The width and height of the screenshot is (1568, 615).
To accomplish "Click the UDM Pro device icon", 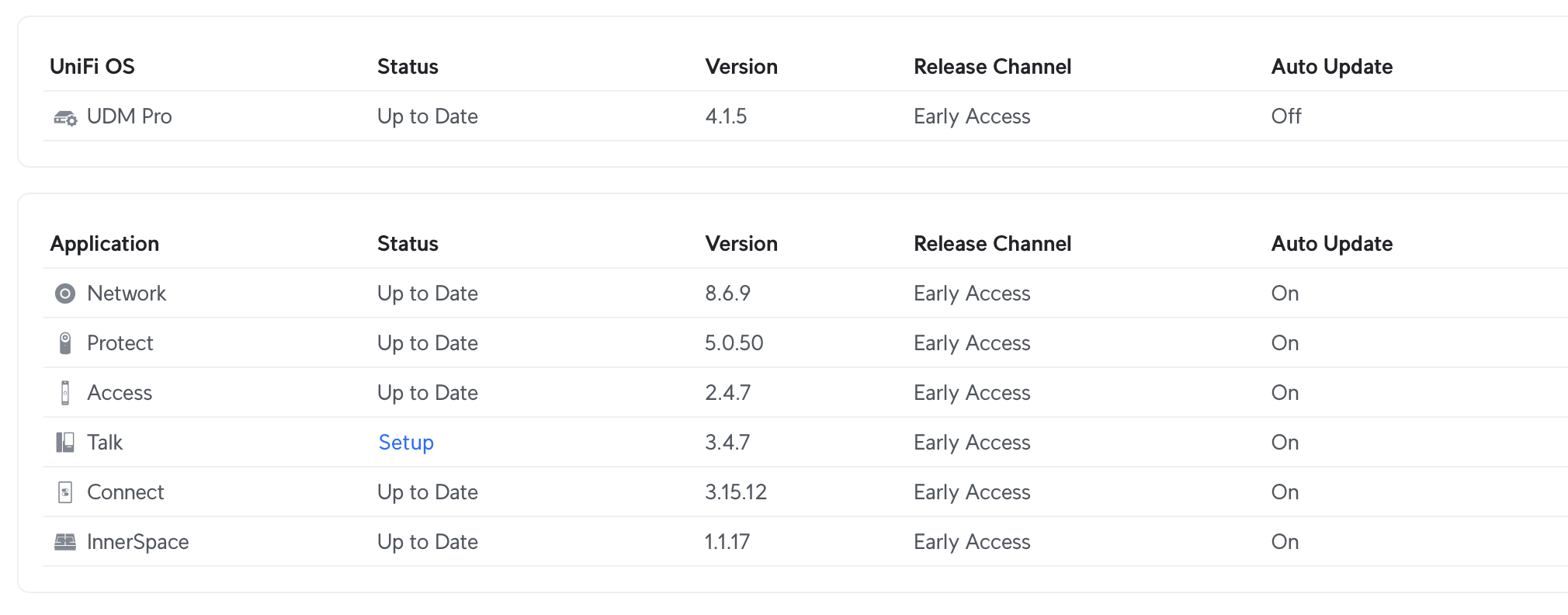I will point(65,117).
